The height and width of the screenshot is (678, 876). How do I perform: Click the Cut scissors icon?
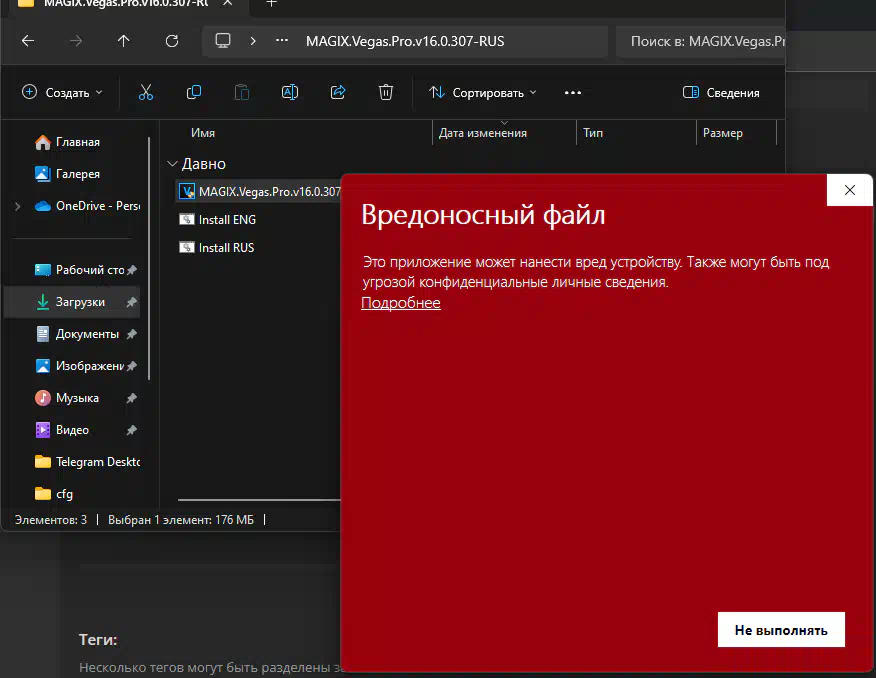[x=146, y=92]
